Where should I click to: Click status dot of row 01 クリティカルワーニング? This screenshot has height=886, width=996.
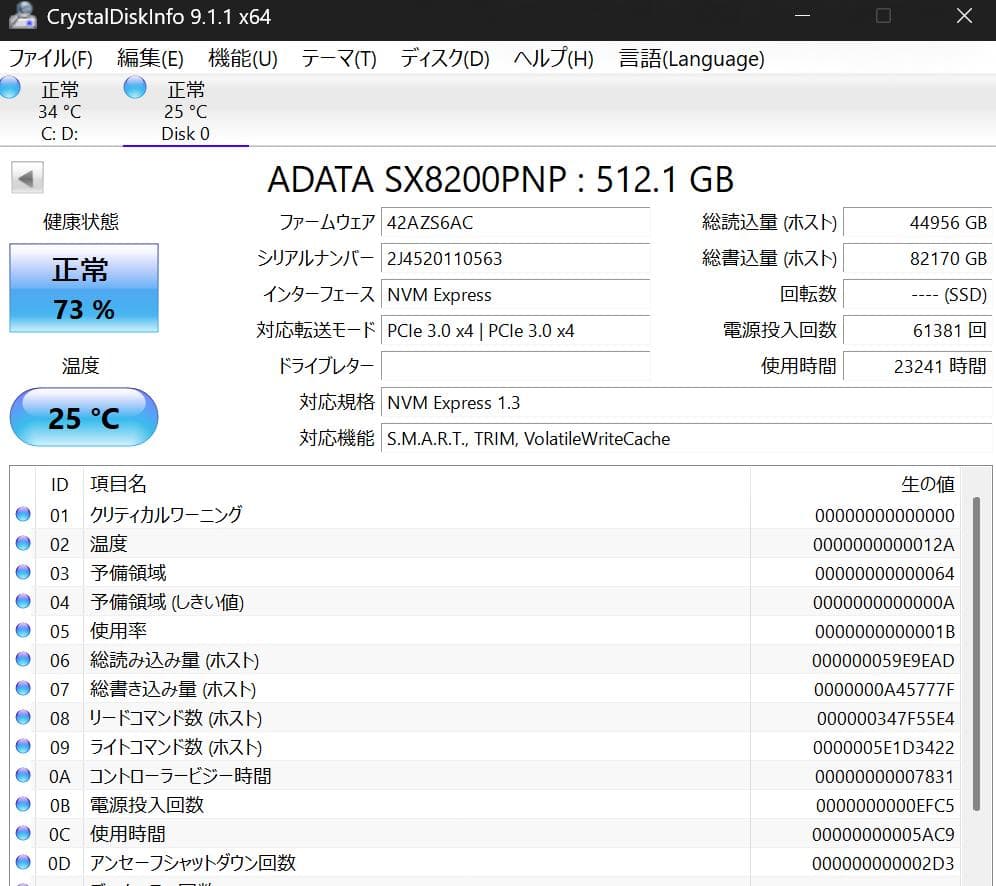coord(24,514)
